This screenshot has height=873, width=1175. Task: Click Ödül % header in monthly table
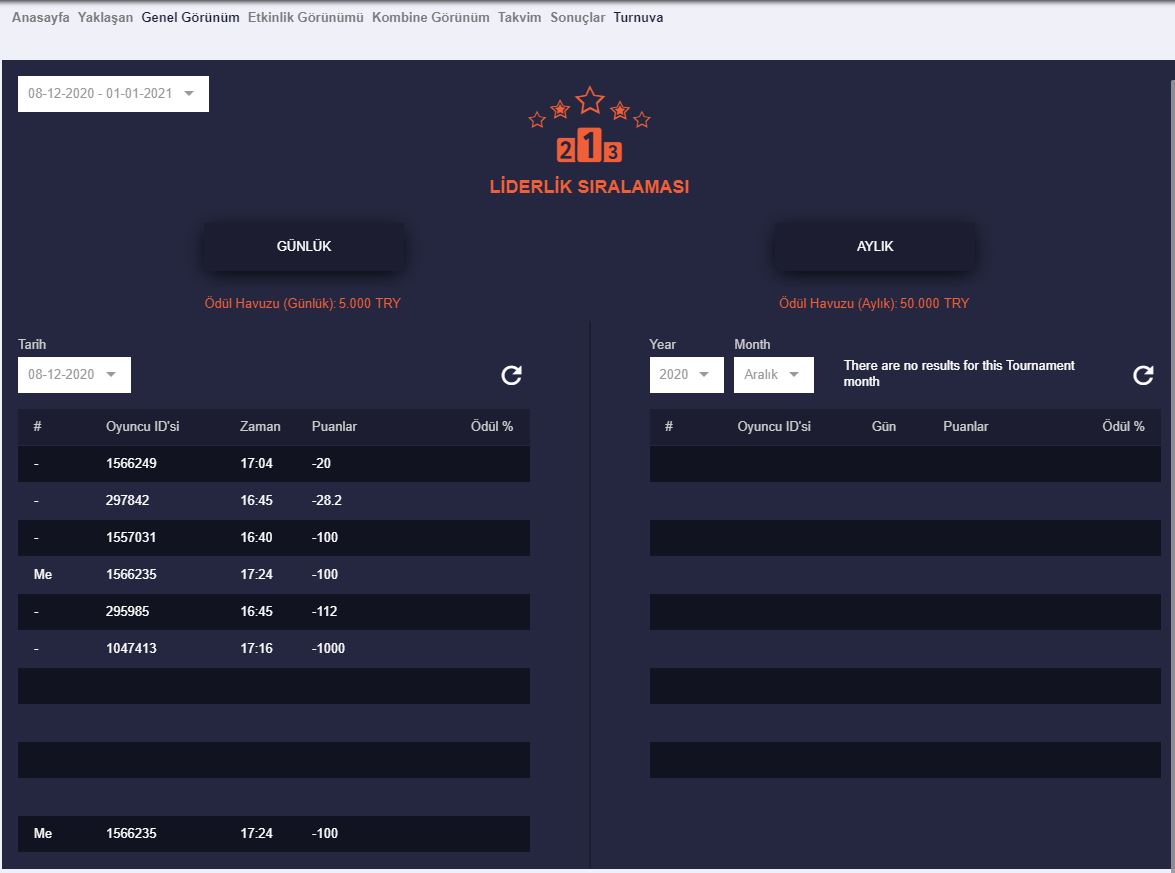(x=1123, y=426)
